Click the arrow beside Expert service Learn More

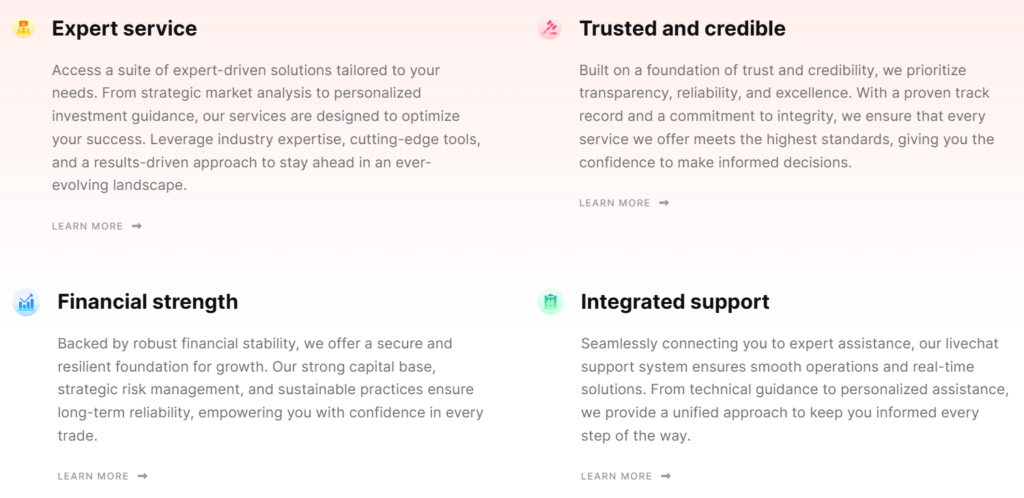pyautogui.click(x=137, y=226)
